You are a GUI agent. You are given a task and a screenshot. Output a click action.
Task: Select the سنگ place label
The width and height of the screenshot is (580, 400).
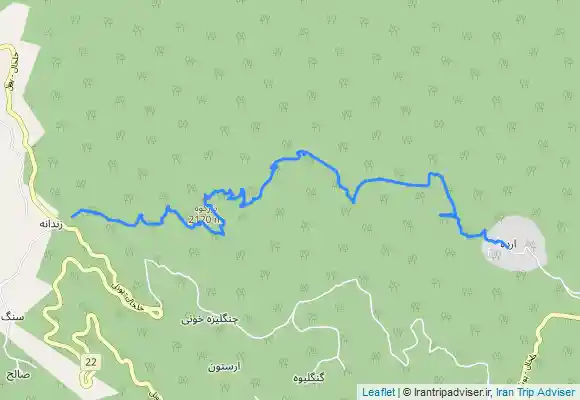click(x=13, y=317)
